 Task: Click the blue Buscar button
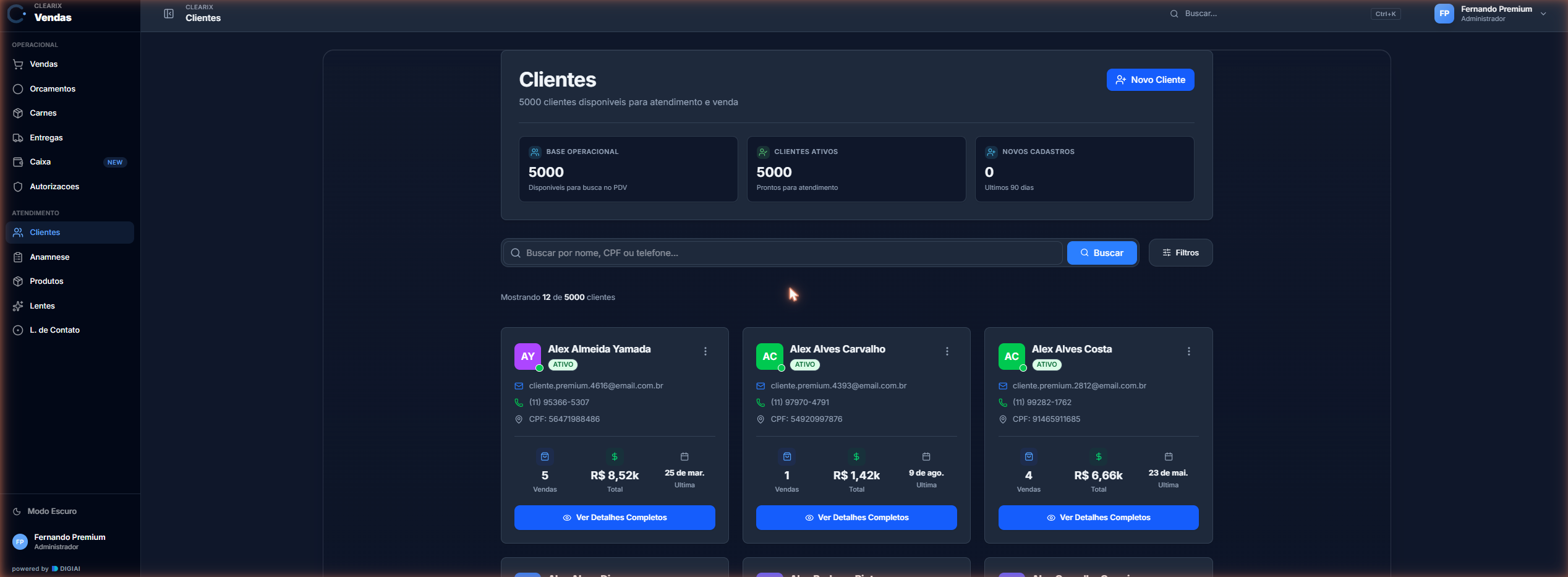point(1101,253)
